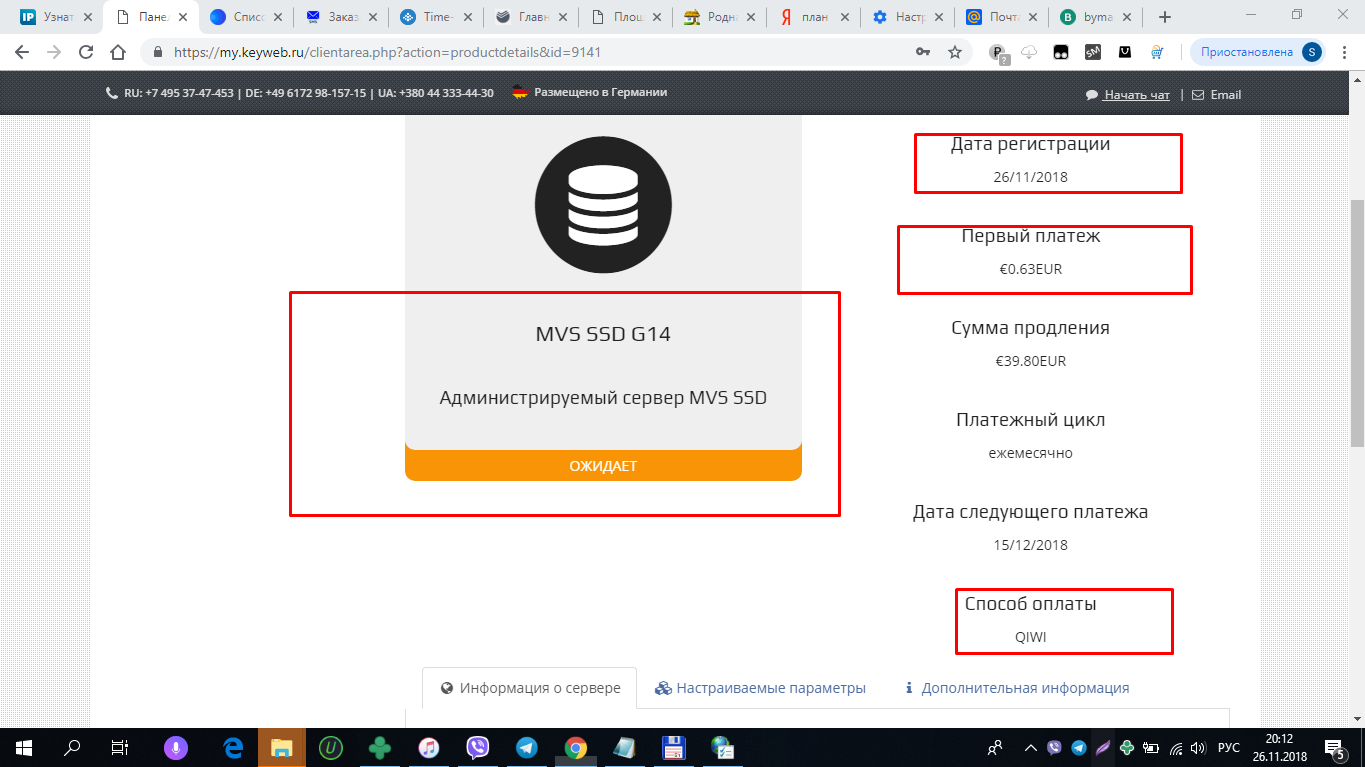
Task: Select the Информация о сервере tab
Action: pyautogui.click(x=530, y=688)
